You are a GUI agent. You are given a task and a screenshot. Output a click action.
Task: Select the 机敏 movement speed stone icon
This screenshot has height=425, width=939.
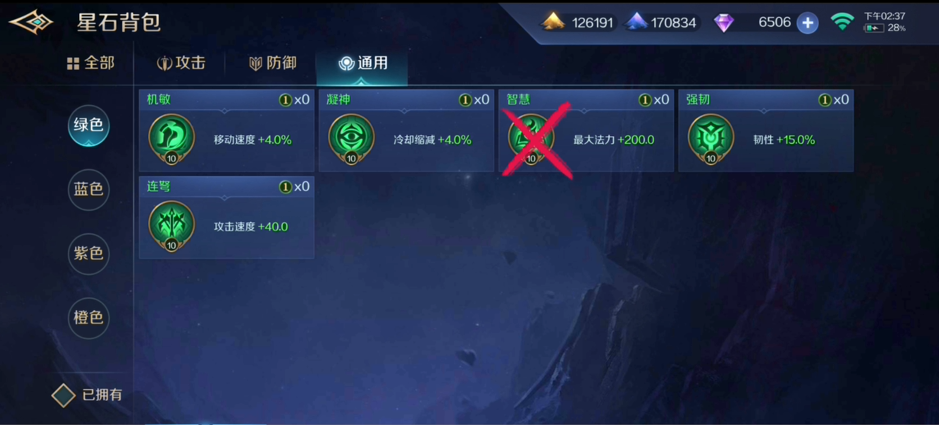click(171, 138)
